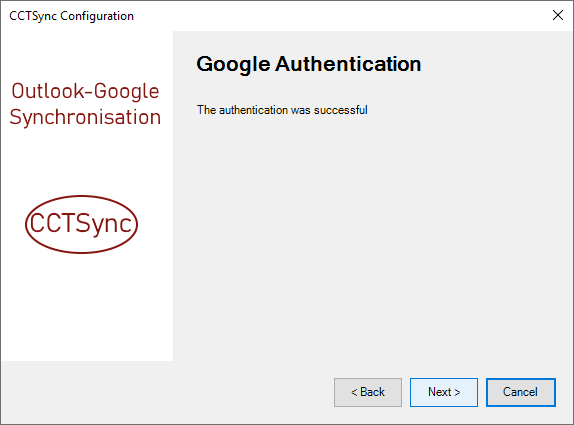Proceed with the Next > button

point(444,392)
